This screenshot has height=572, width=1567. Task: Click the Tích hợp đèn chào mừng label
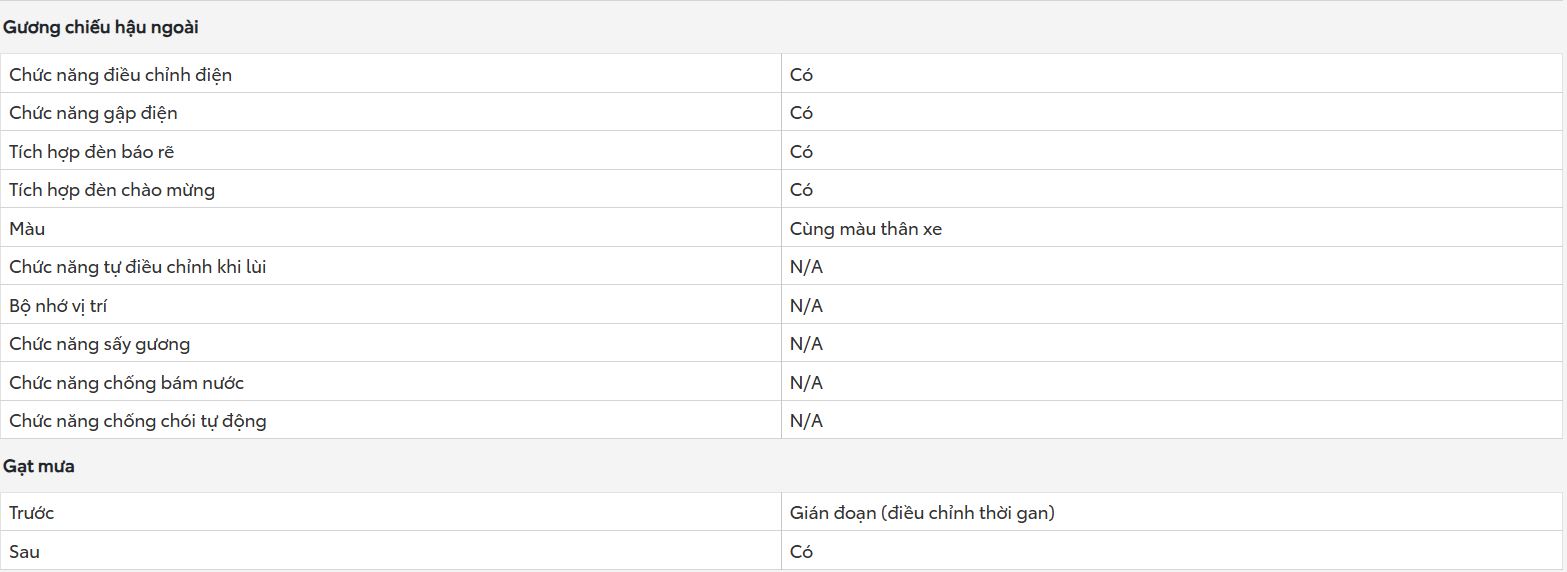[112, 190]
